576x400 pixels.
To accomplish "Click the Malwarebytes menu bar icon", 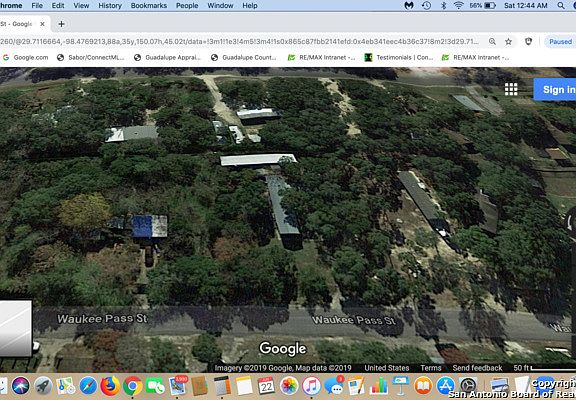I will click(x=409, y=6).
